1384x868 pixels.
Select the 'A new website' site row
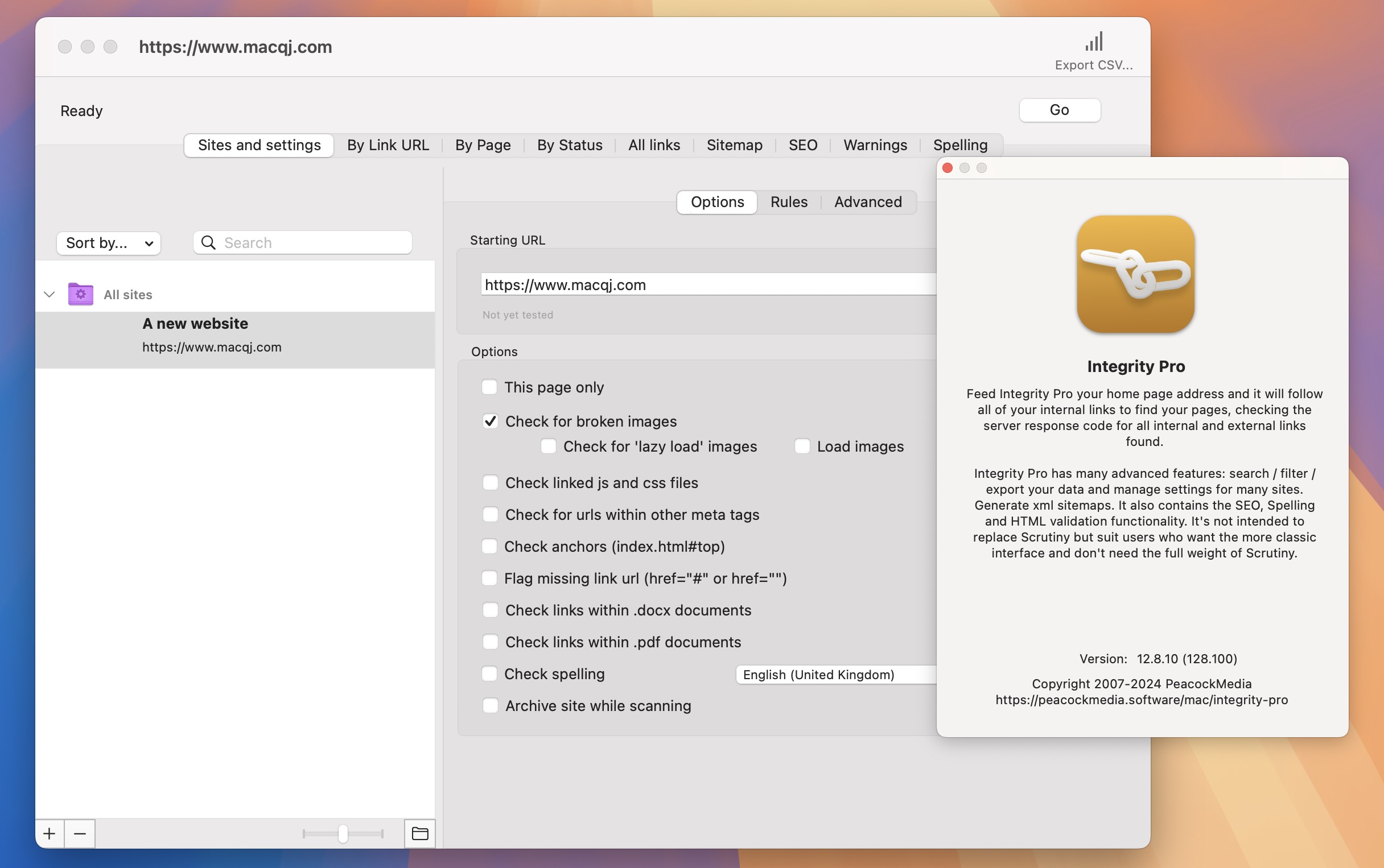(x=236, y=340)
